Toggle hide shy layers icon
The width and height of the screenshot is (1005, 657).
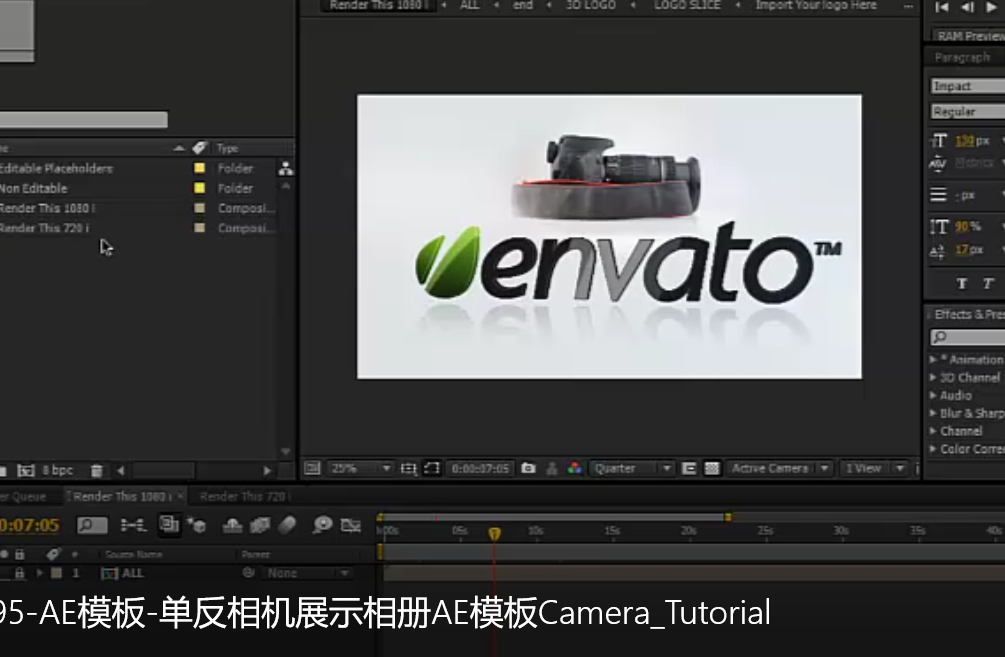click(232, 526)
